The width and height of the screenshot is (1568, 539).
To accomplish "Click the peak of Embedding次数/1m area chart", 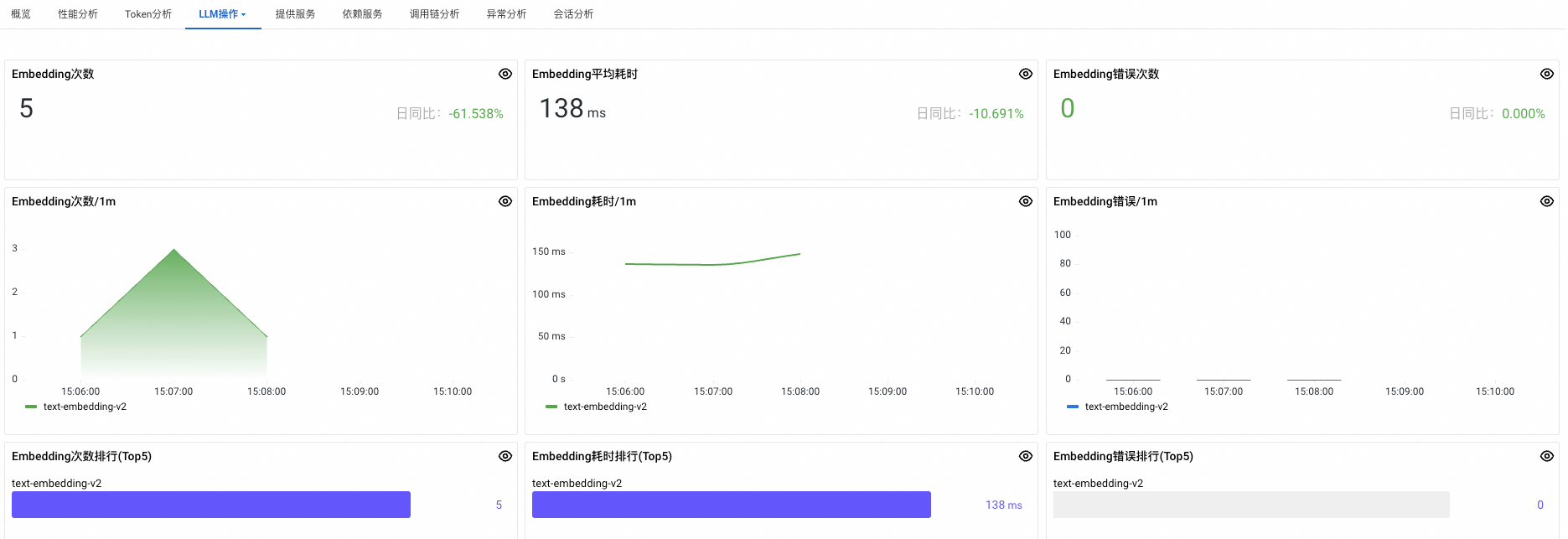I will 174,250.
